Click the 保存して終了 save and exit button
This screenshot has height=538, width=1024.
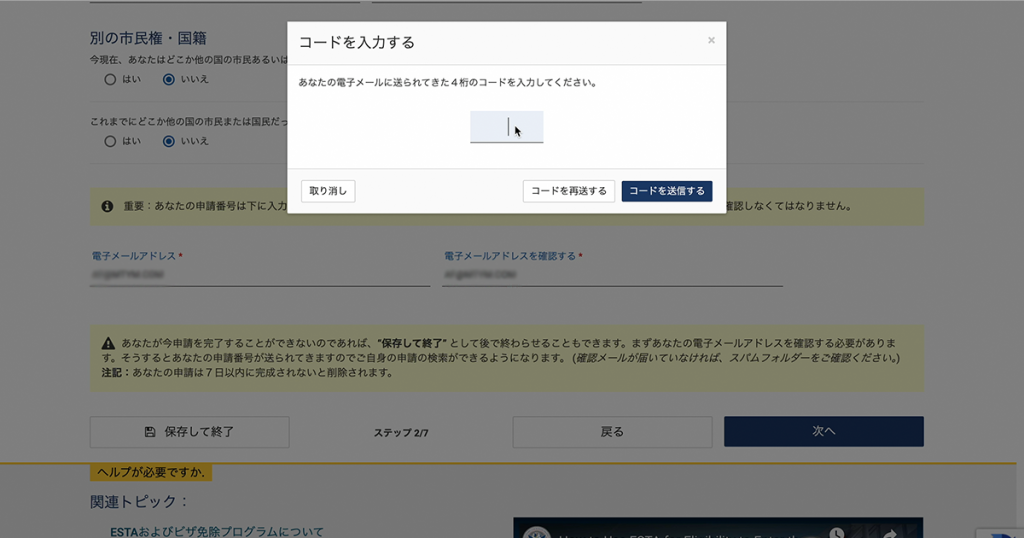pos(190,432)
